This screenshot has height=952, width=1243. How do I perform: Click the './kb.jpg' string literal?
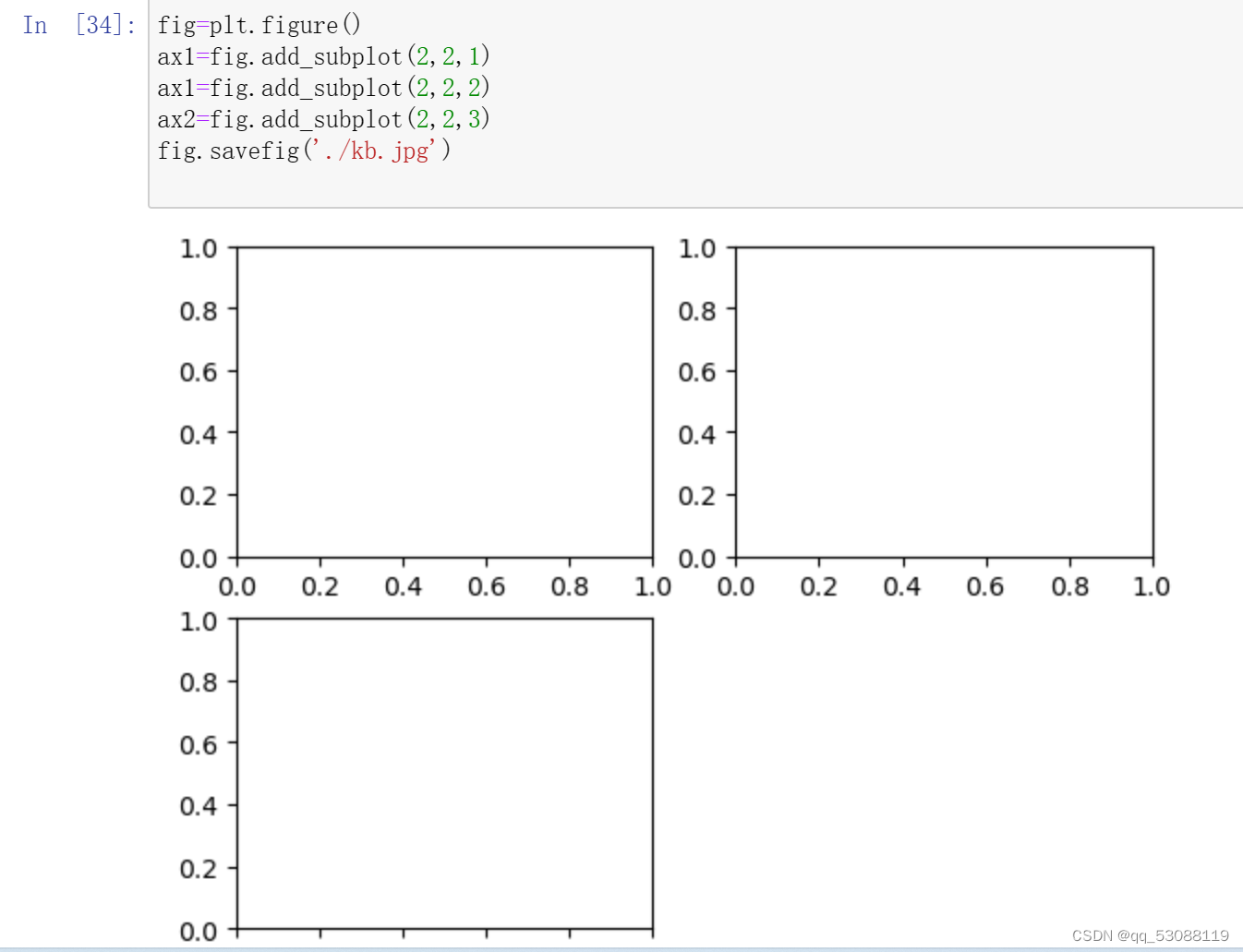(374, 151)
